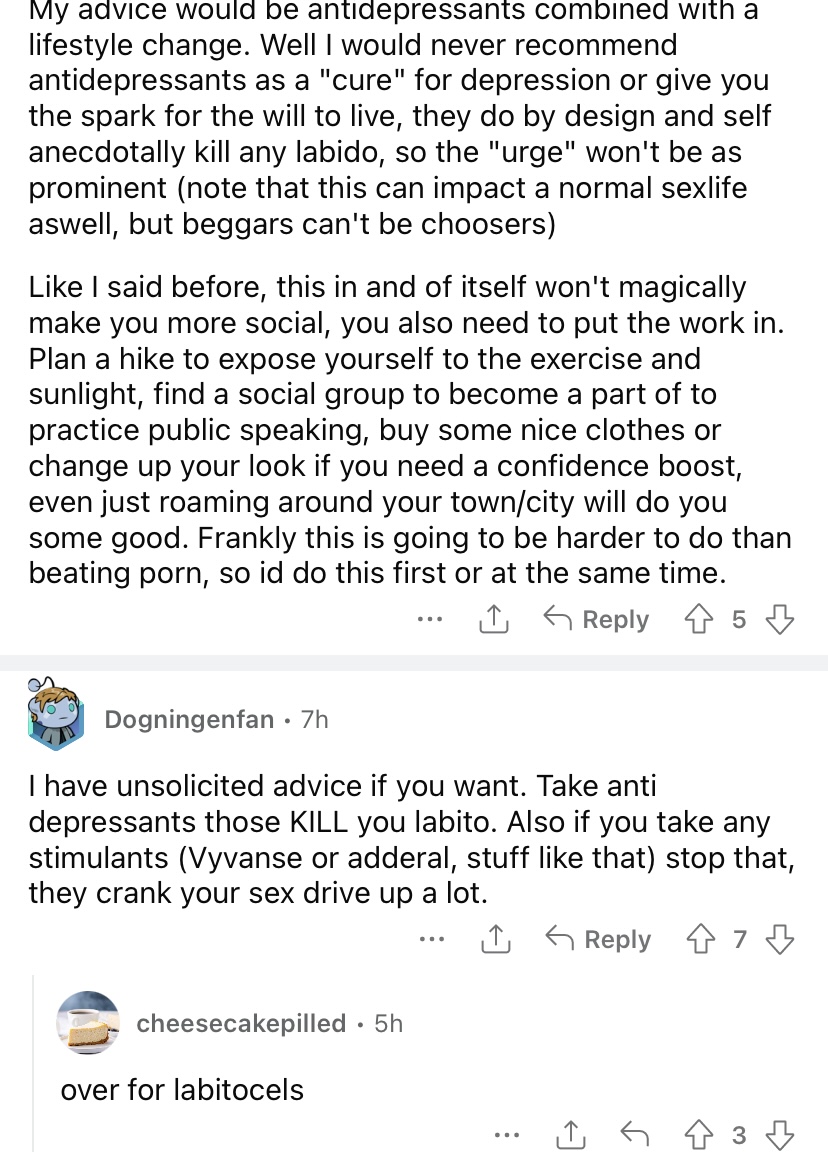828x1152 pixels.
Task: Open the Dogningenfan username link
Action: click(x=190, y=719)
